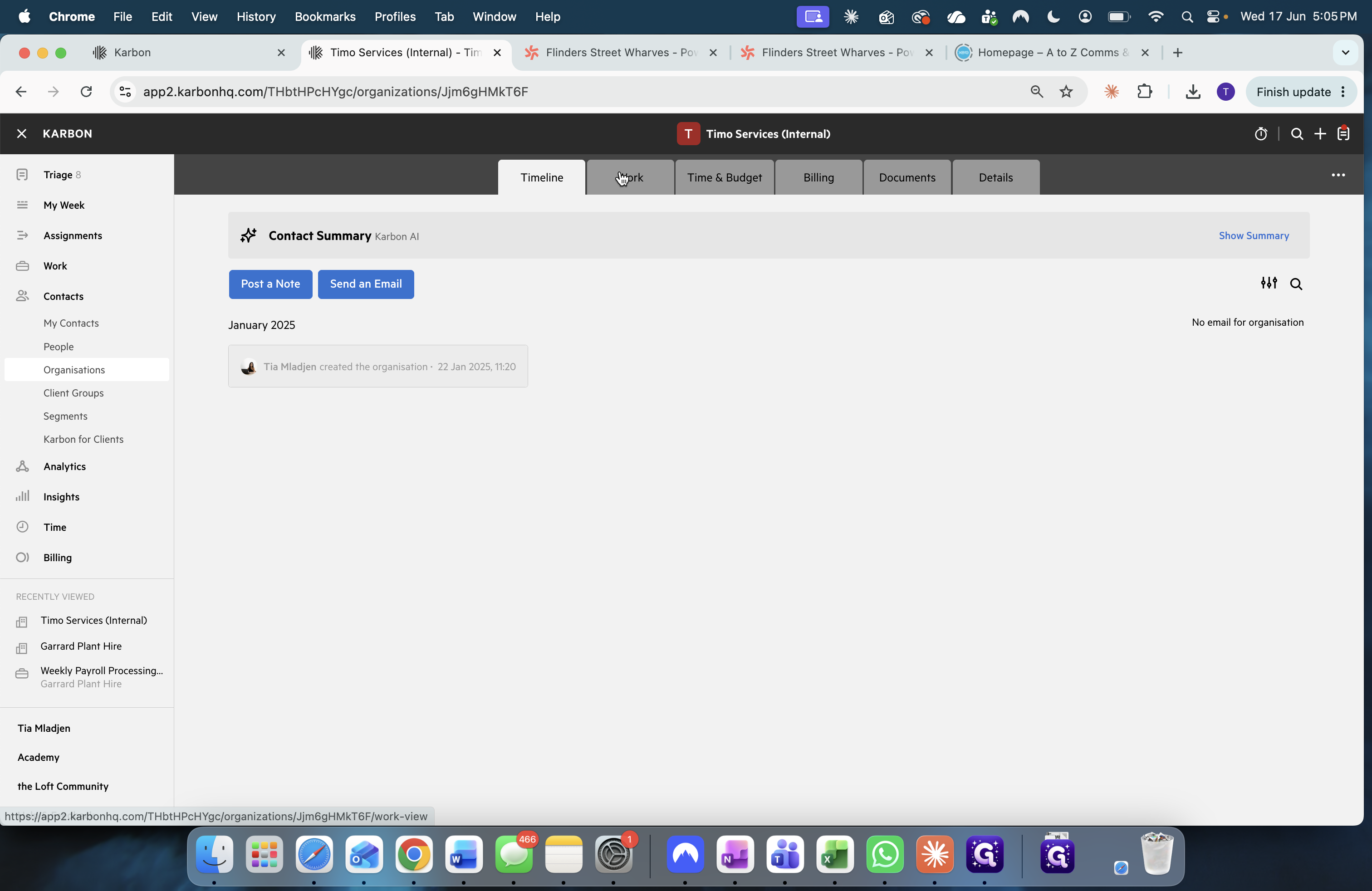The height and width of the screenshot is (891, 1372).
Task: Click the Assignments sidebar icon
Action: pos(23,235)
